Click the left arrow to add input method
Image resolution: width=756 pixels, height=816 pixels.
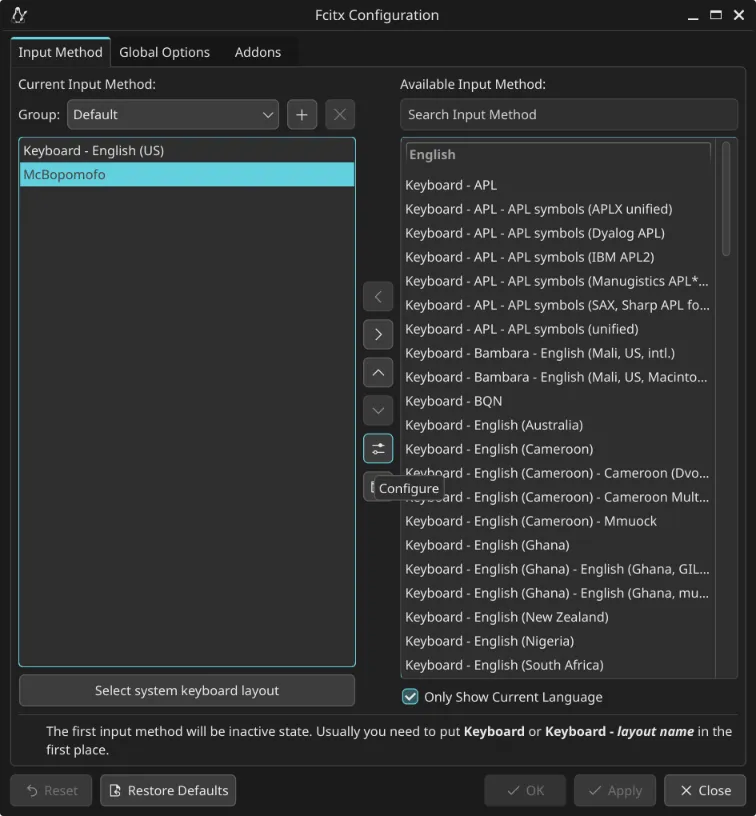(x=378, y=297)
